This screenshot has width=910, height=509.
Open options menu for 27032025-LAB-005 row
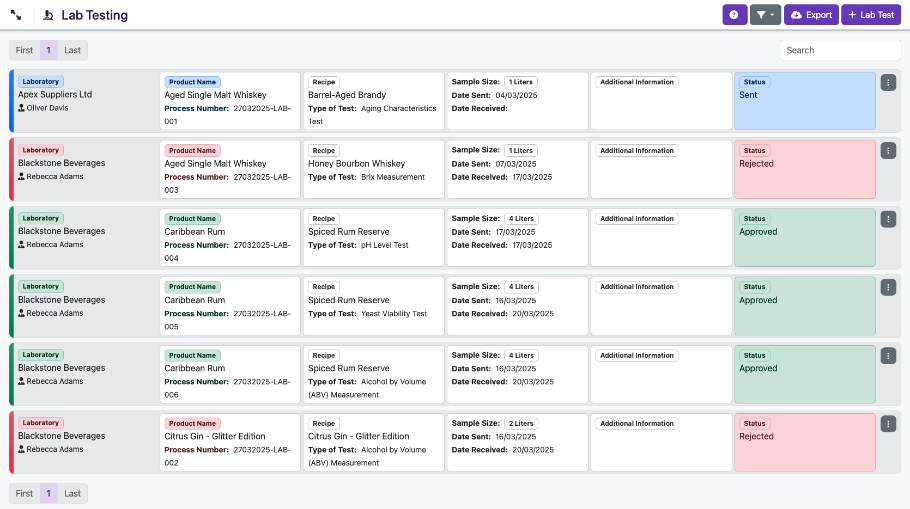click(x=888, y=287)
